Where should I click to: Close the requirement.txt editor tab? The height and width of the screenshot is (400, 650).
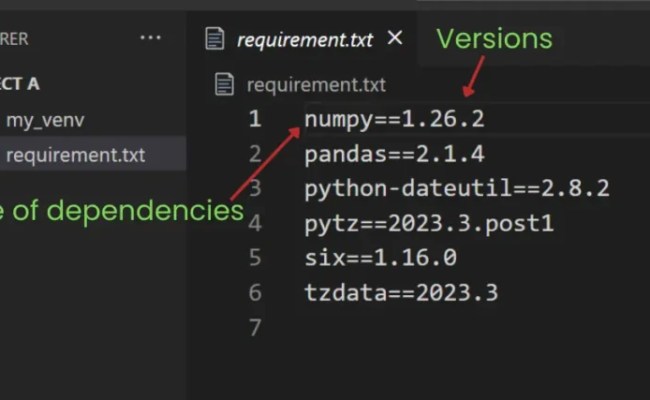click(x=395, y=38)
